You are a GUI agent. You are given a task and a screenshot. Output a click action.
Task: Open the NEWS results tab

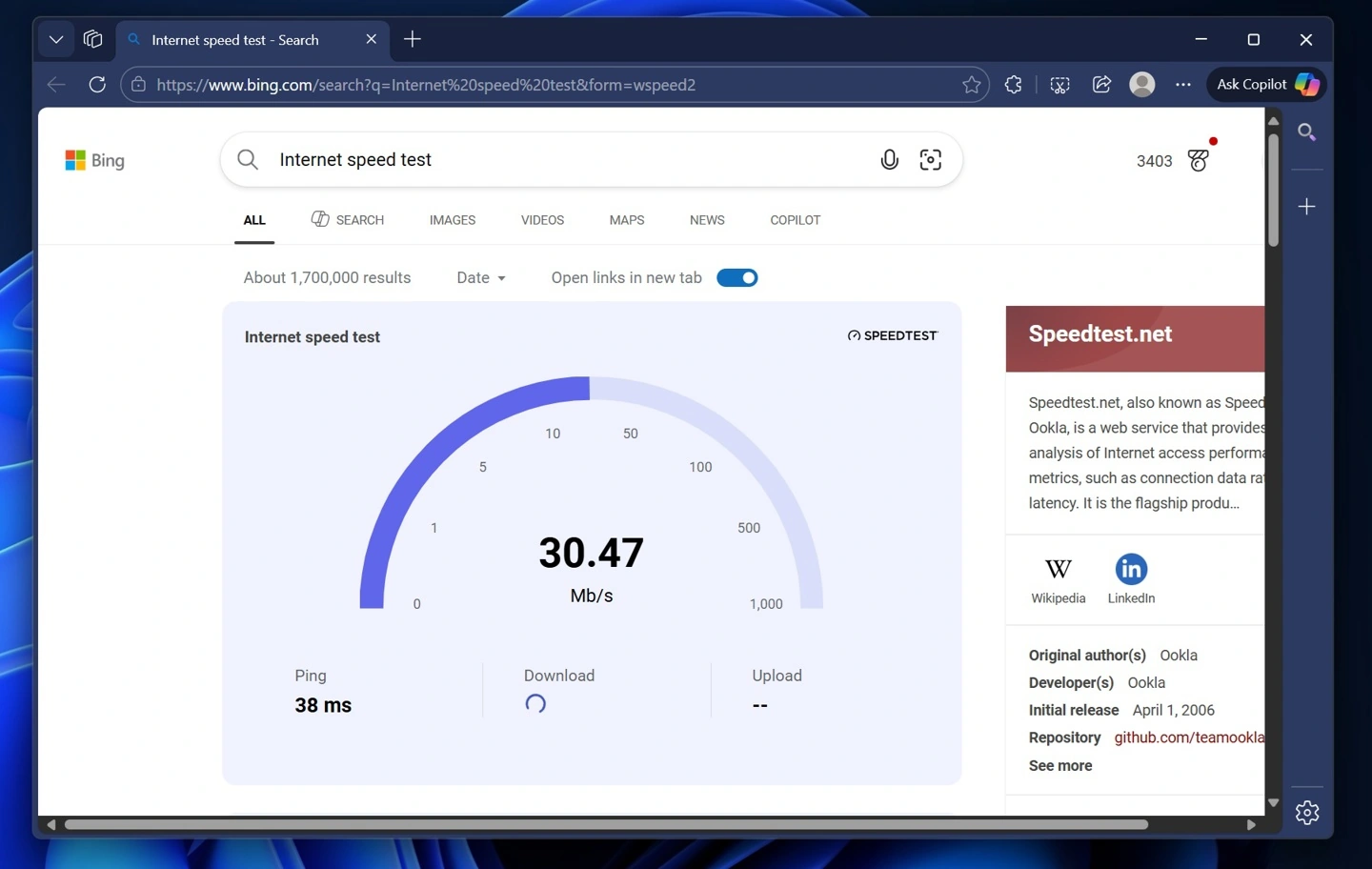[x=707, y=220]
